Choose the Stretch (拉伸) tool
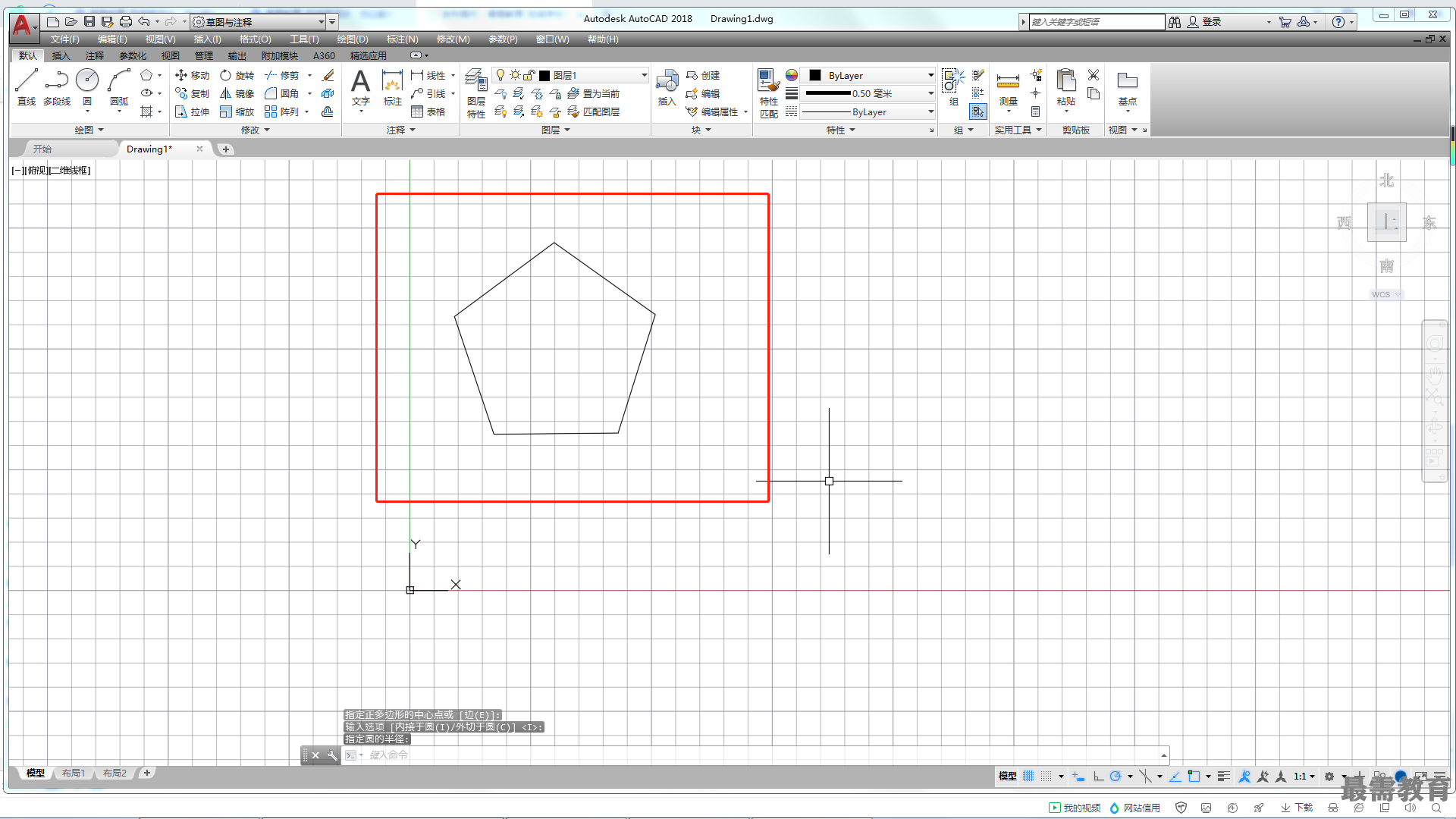1456x819 pixels. coord(192,111)
